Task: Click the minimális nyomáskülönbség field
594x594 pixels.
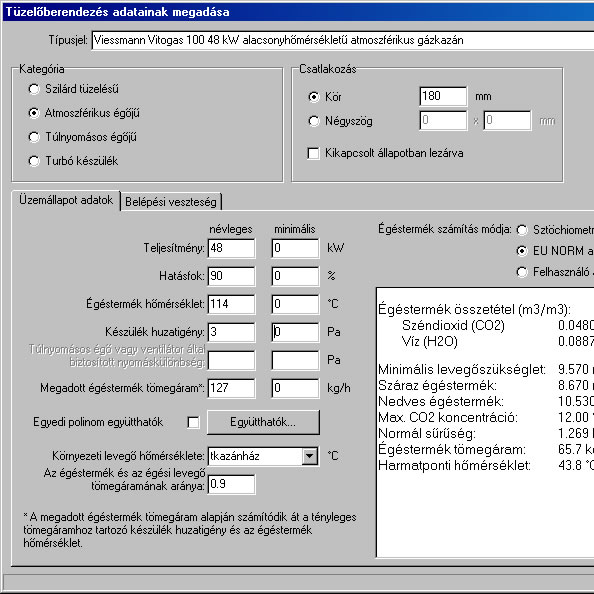Action: [x=295, y=360]
